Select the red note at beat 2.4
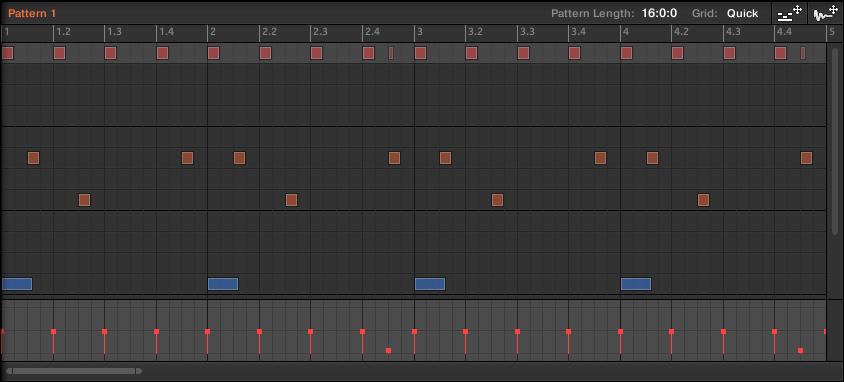Viewport: 844px width, 382px height. (x=369, y=53)
